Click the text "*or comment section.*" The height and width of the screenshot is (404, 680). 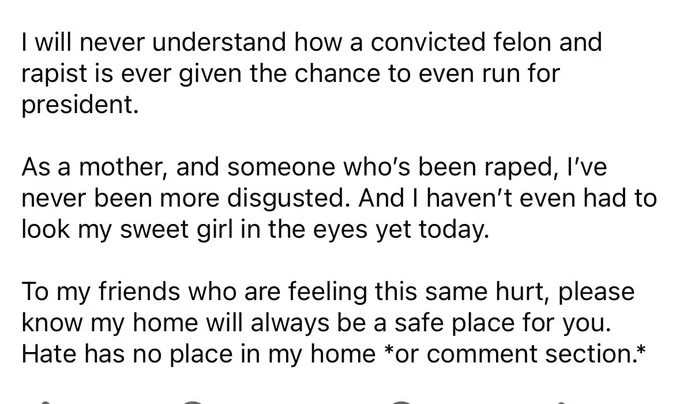[515, 354]
